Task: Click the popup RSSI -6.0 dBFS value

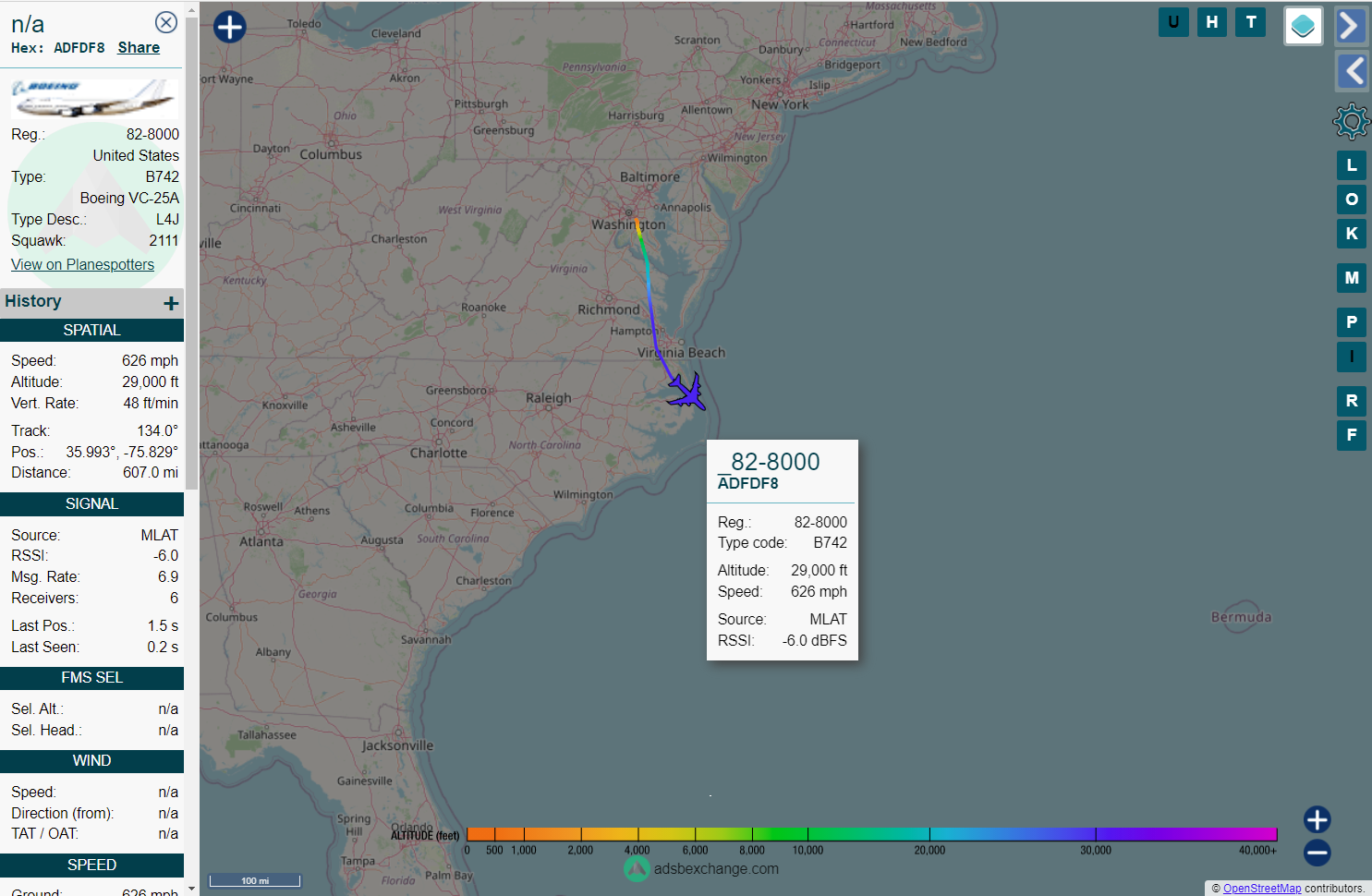Action: pos(814,640)
